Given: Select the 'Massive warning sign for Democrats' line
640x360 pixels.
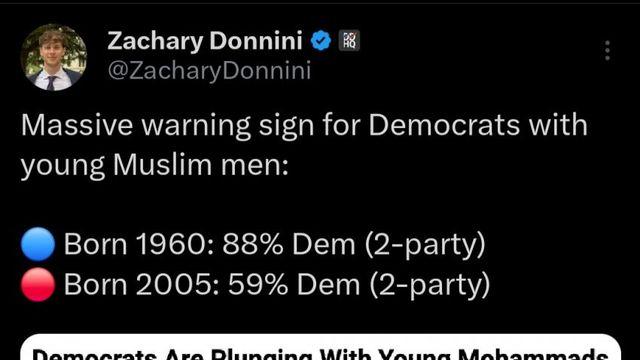Looking at the screenshot, I should tap(304, 124).
